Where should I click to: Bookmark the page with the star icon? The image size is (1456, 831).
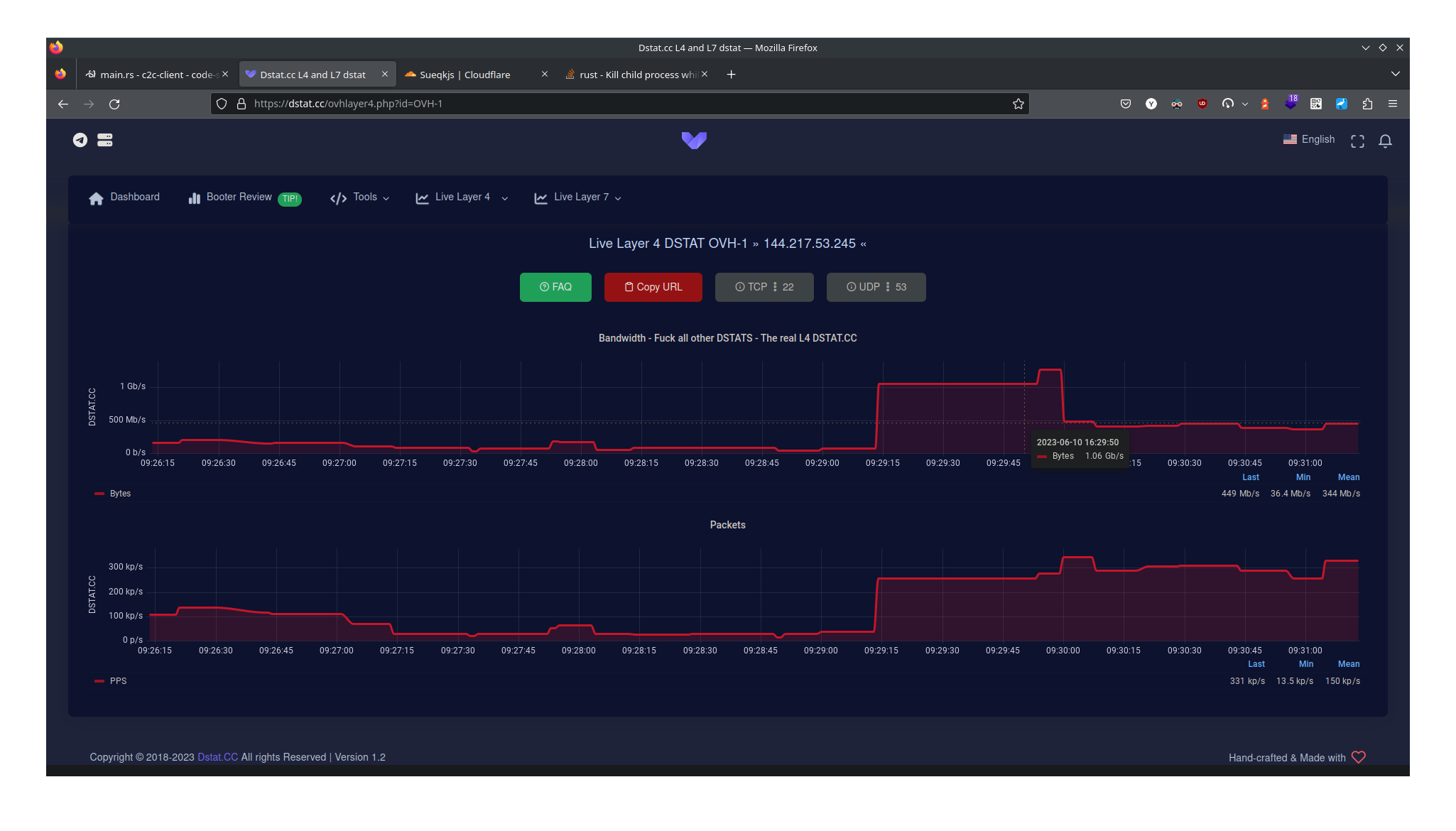1018,104
